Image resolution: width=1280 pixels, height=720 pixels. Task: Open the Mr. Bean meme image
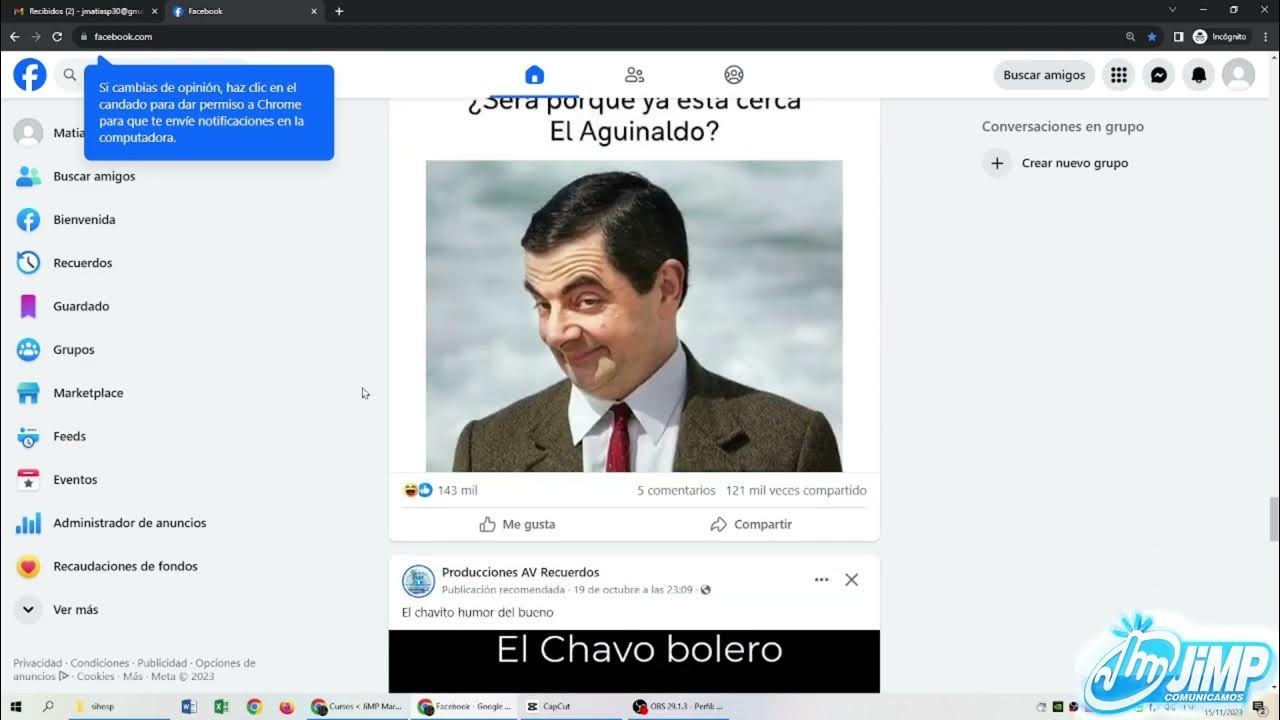(634, 316)
